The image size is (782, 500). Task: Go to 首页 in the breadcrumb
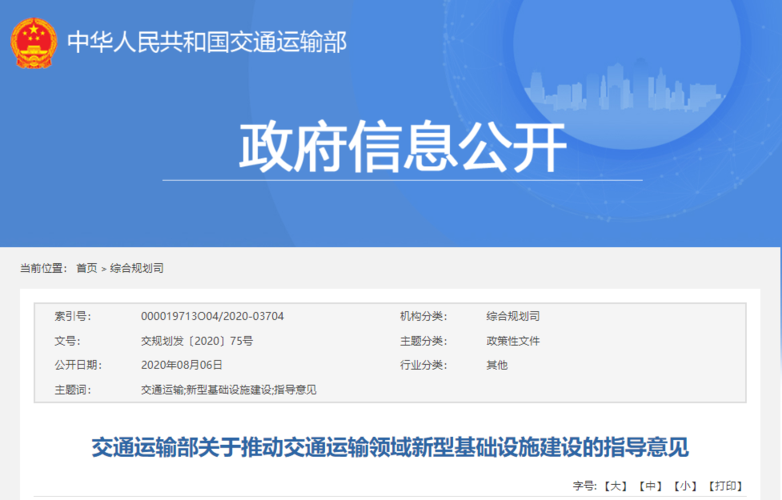click(x=87, y=268)
